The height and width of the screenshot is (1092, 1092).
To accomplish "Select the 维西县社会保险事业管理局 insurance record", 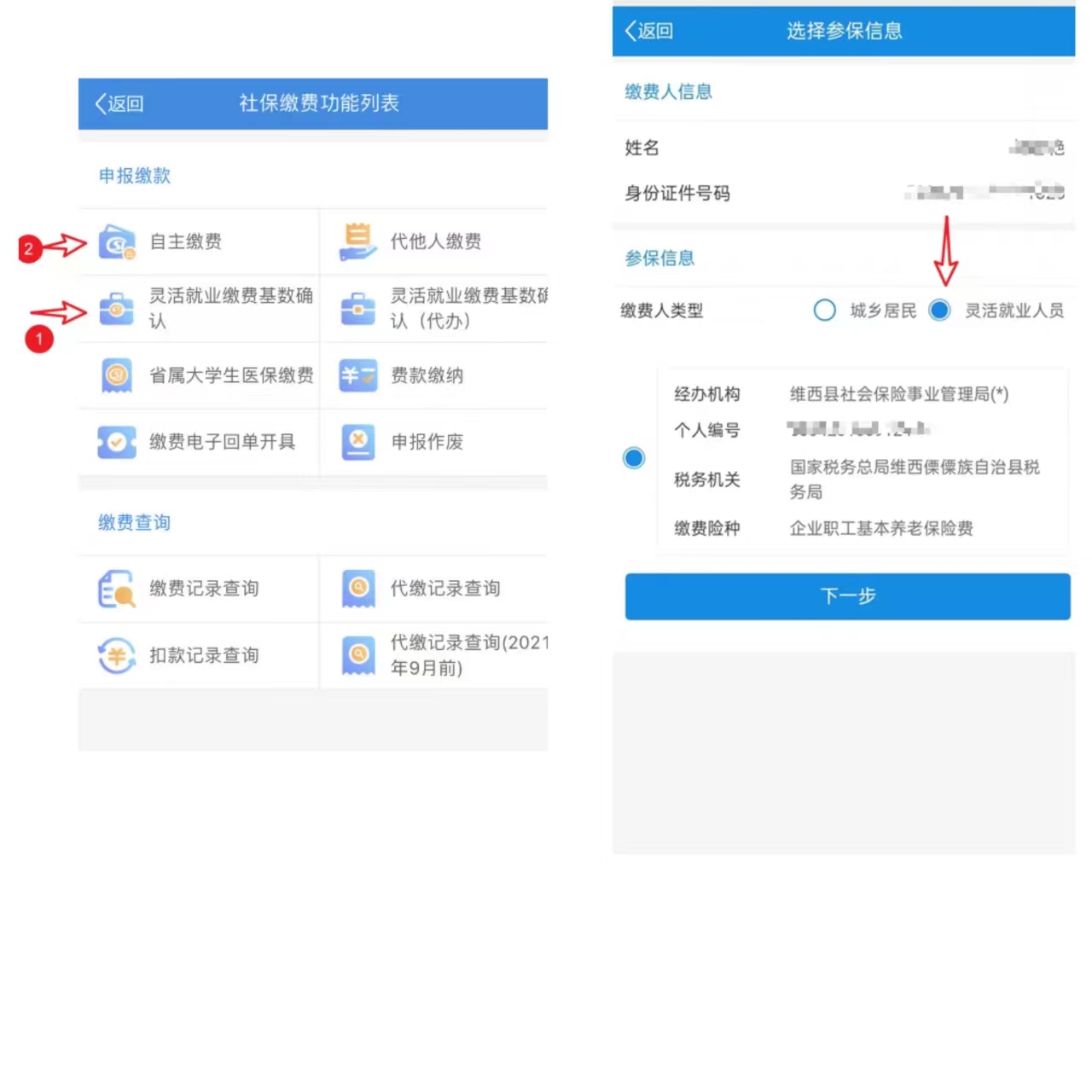I will pos(634,458).
